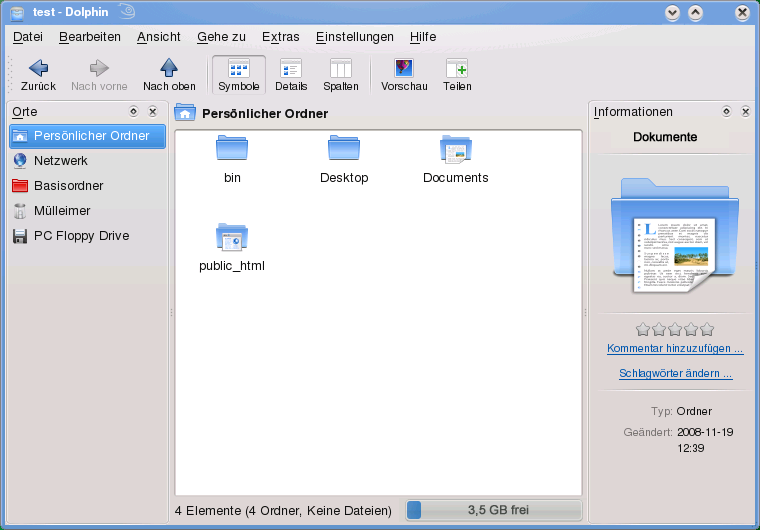
Task: Rate with the fifth star
Action: 707,330
